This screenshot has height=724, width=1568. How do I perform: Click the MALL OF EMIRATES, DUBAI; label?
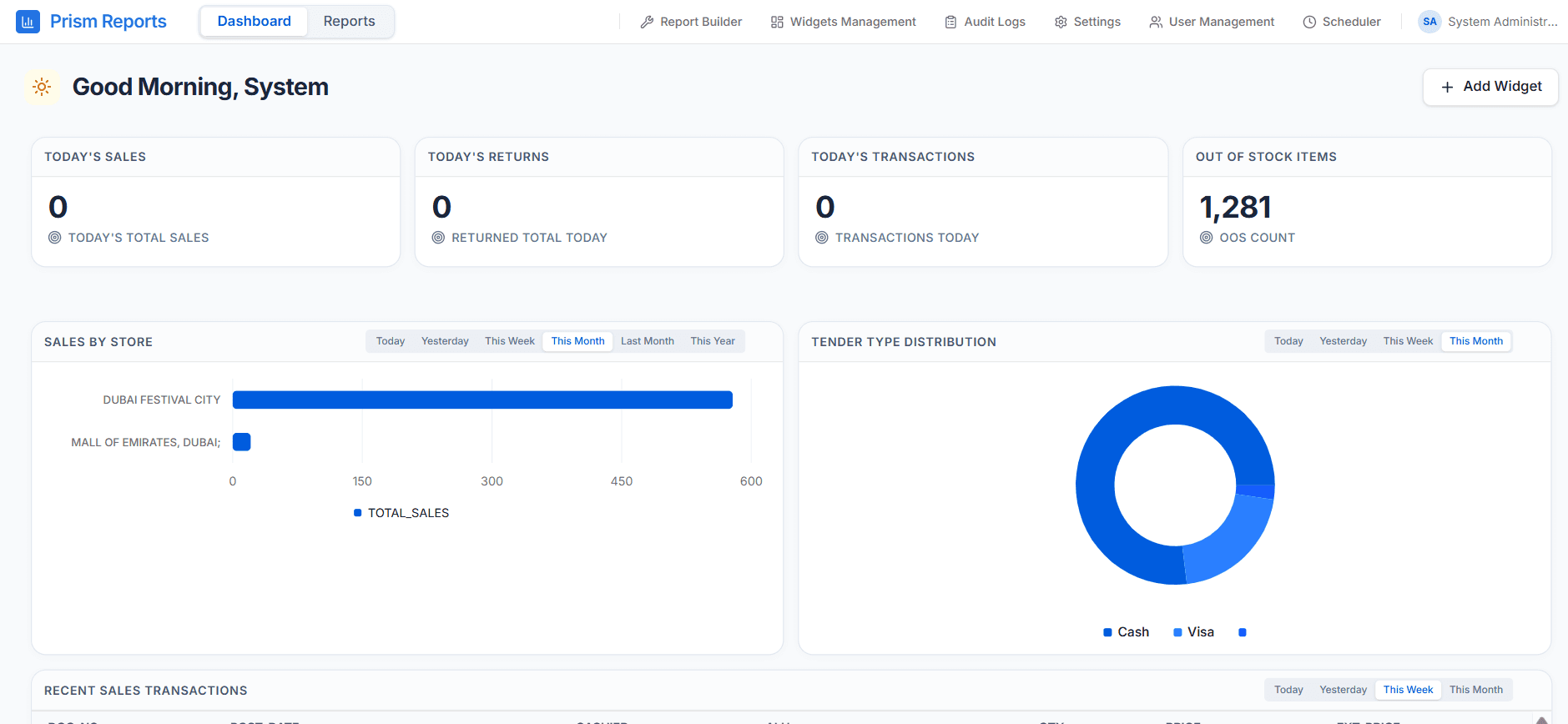(146, 443)
